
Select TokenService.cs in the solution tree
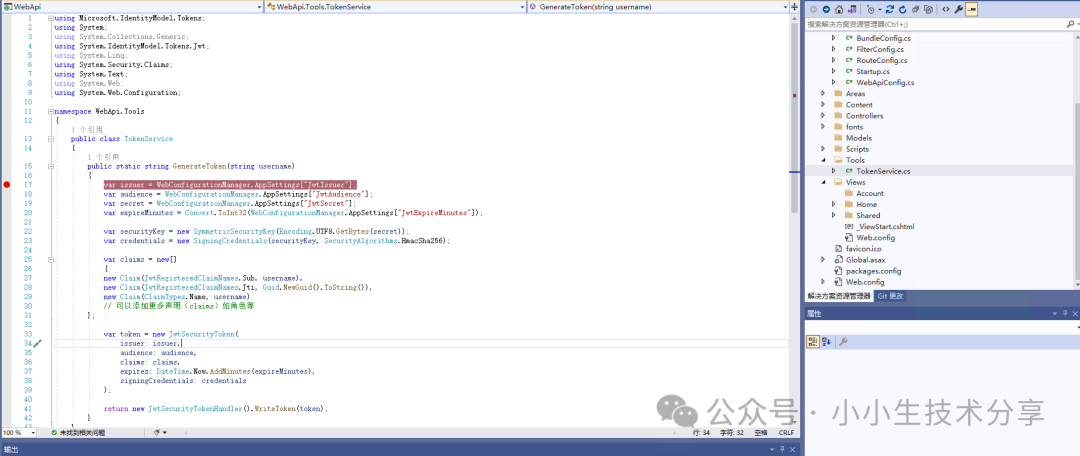[883, 171]
